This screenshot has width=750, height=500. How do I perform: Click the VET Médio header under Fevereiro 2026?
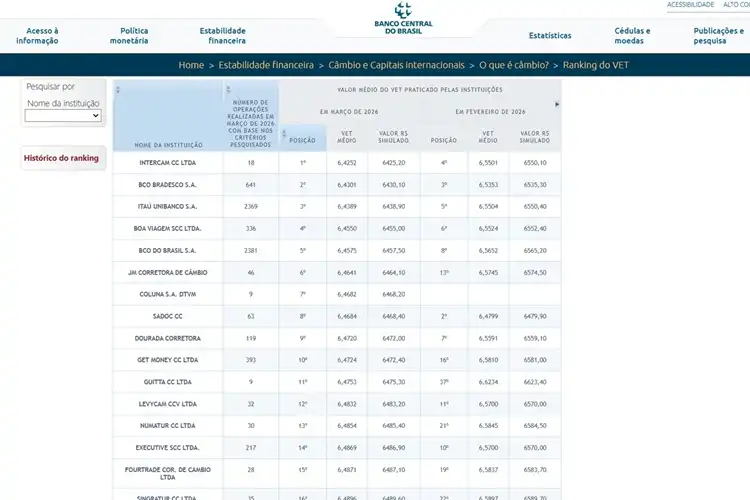pos(488,137)
